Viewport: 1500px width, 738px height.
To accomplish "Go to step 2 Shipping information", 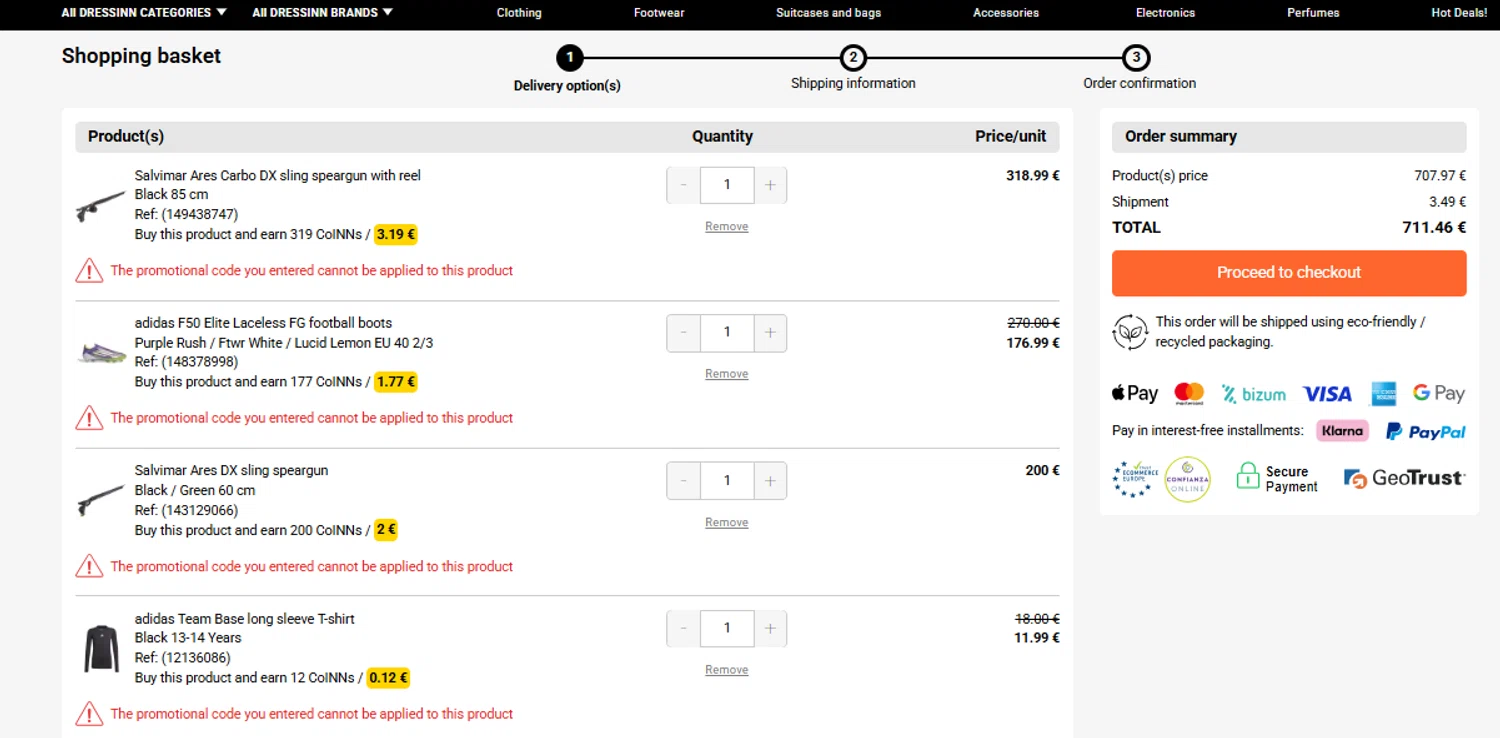I will click(853, 58).
